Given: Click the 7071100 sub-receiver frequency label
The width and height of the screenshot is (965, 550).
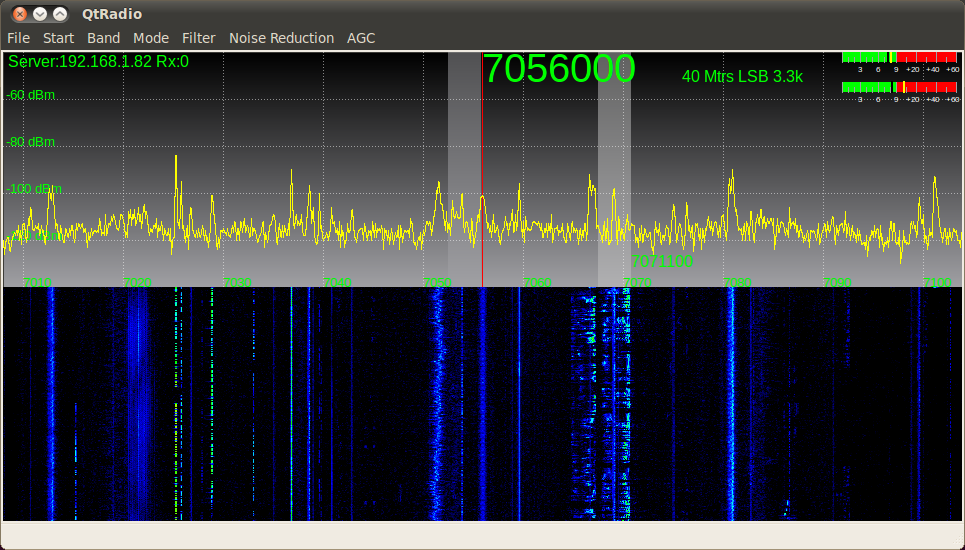Looking at the screenshot, I should [x=662, y=261].
